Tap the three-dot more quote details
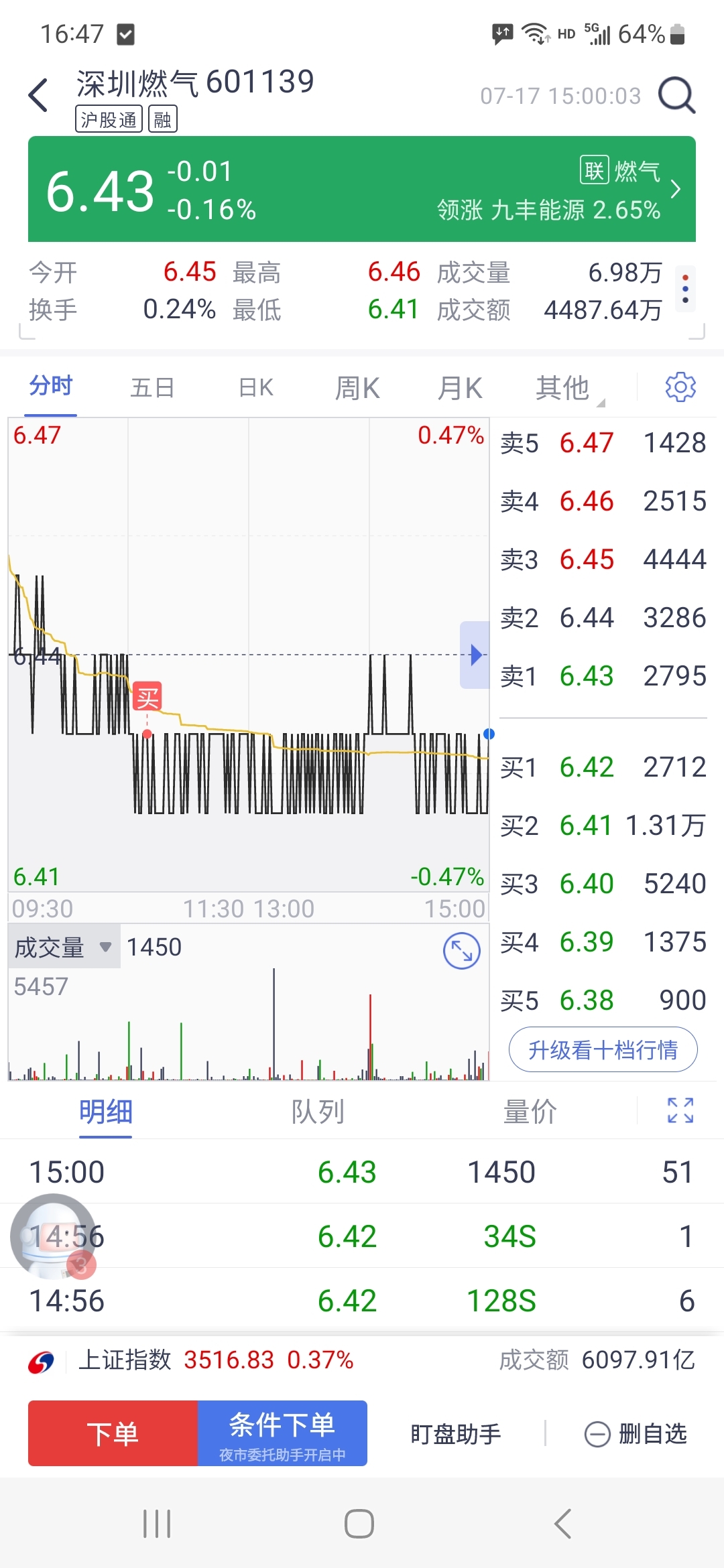This screenshot has height=1568, width=724. click(x=685, y=289)
